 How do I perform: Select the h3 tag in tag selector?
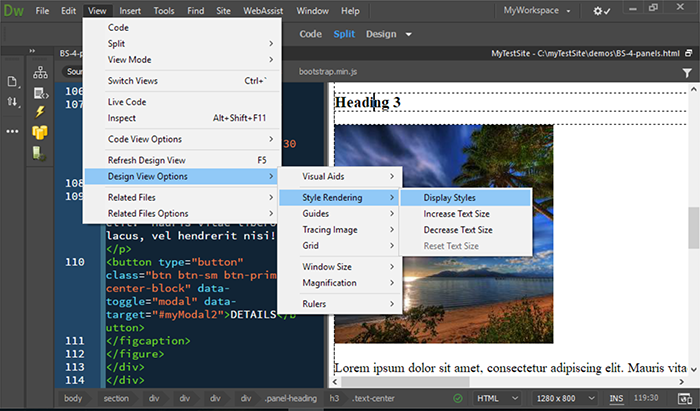point(334,398)
